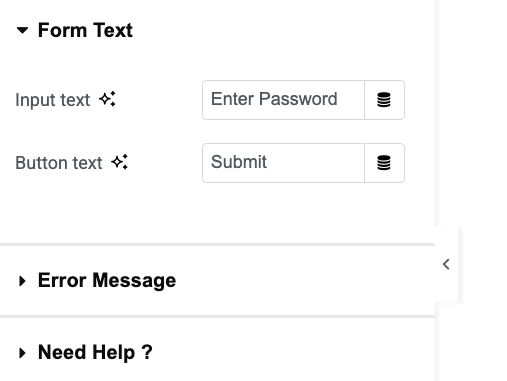Select the Form Text section heading
The height and width of the screenshot is (381, 507).
tap(85, 30)
